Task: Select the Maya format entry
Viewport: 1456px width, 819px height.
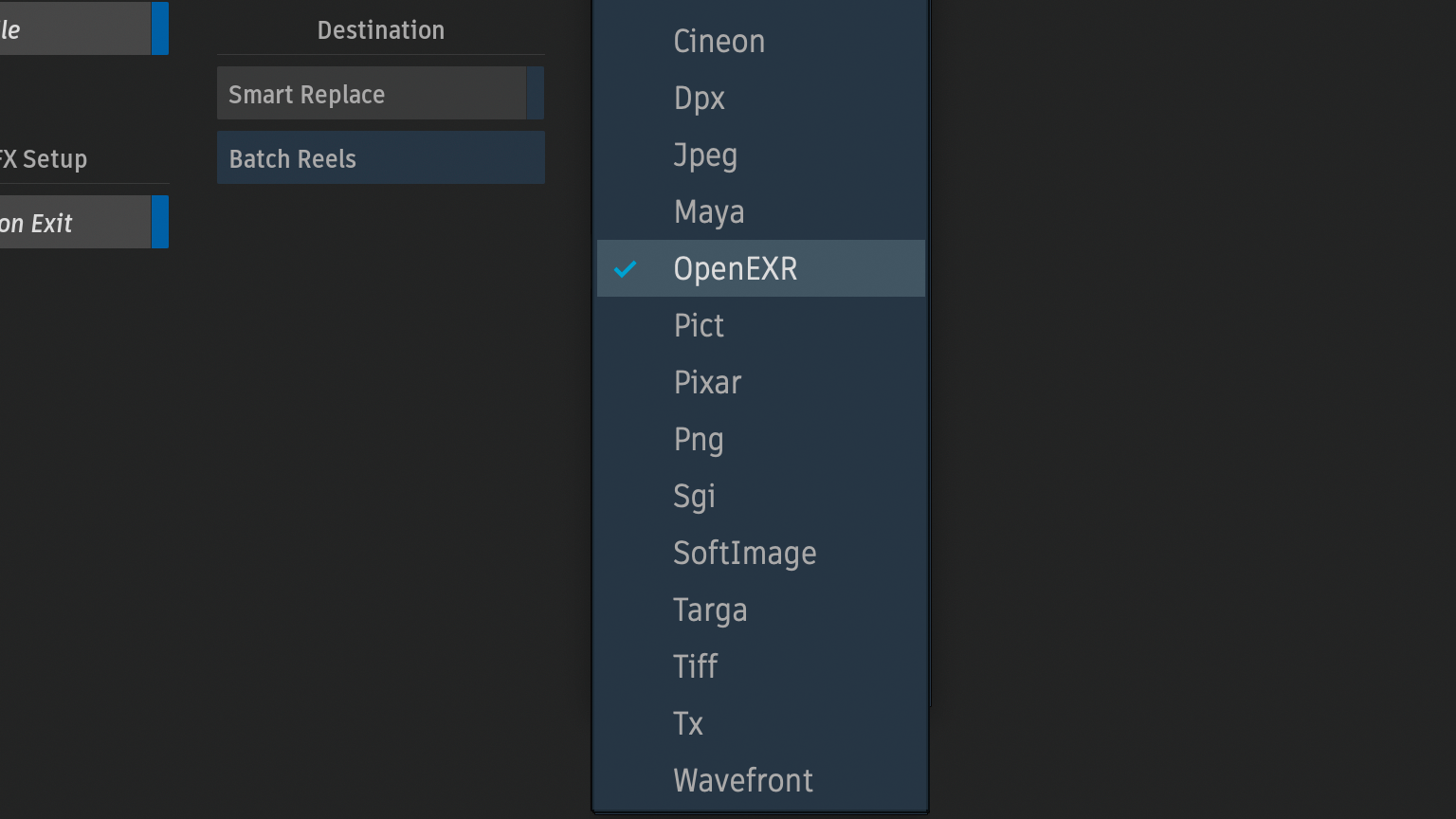Action: tap(709, 212)
